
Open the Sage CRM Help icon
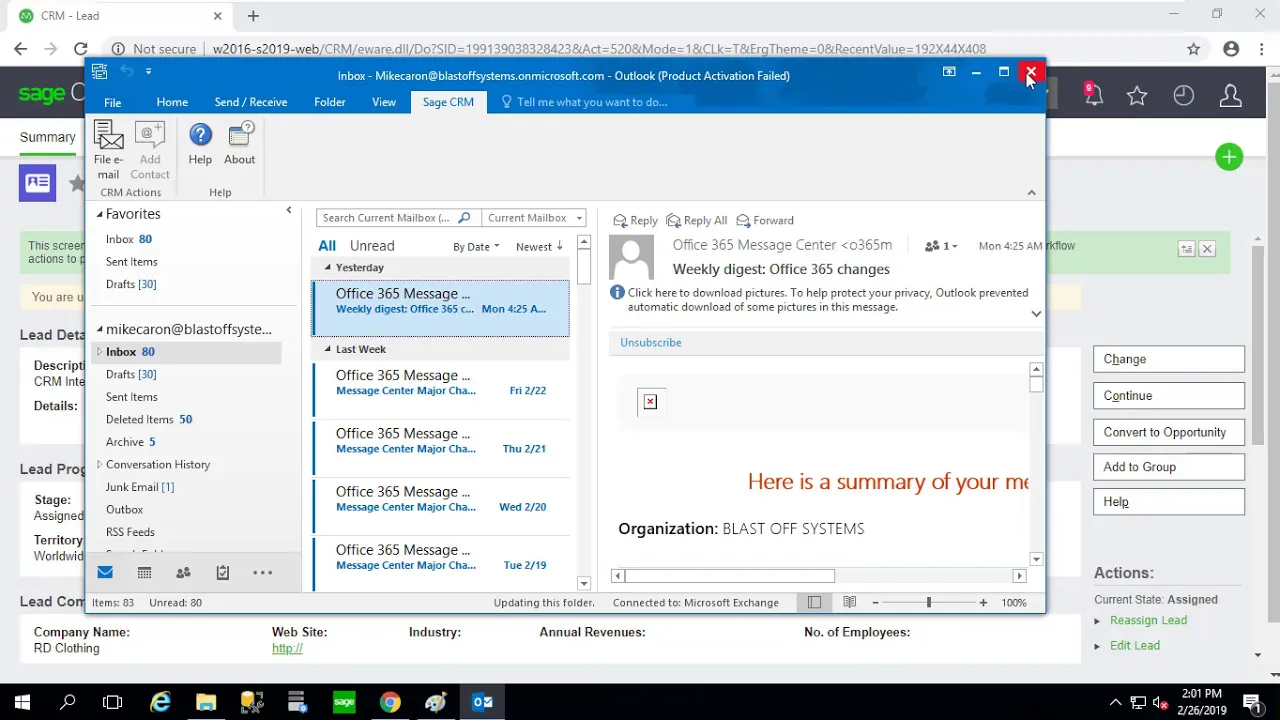coord(200,144)
